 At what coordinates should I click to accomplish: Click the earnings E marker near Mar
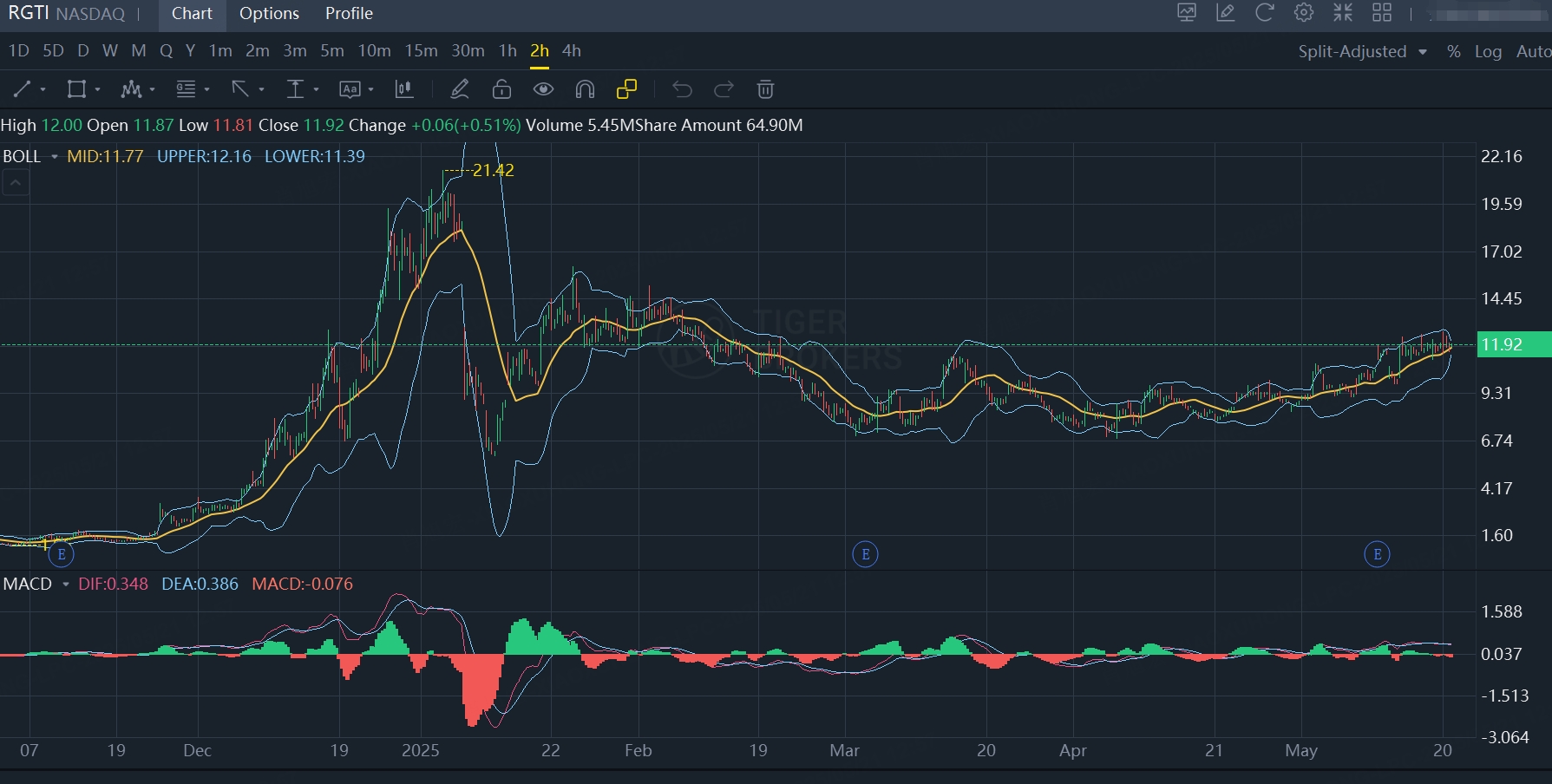tap(865, 554)
